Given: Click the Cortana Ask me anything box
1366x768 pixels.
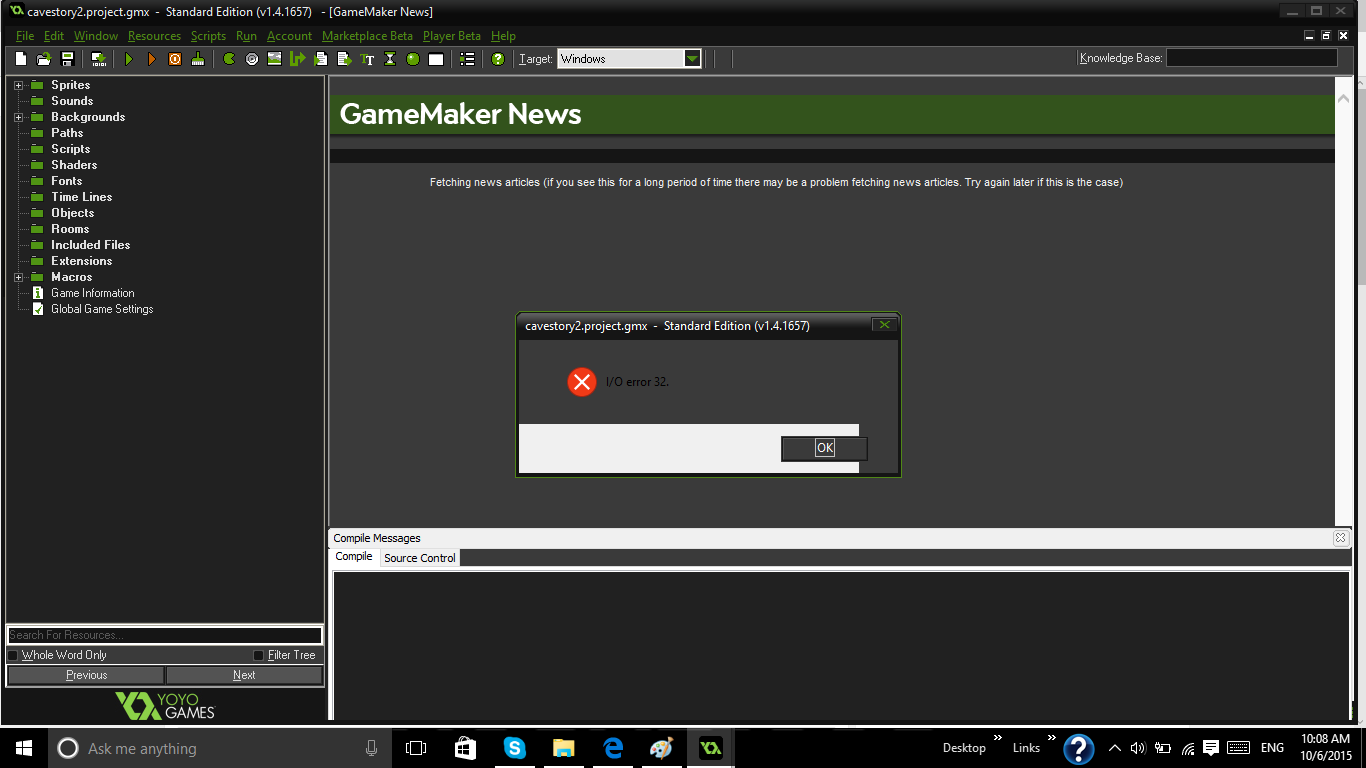Looking at the screenshot, I should point(218,748).
